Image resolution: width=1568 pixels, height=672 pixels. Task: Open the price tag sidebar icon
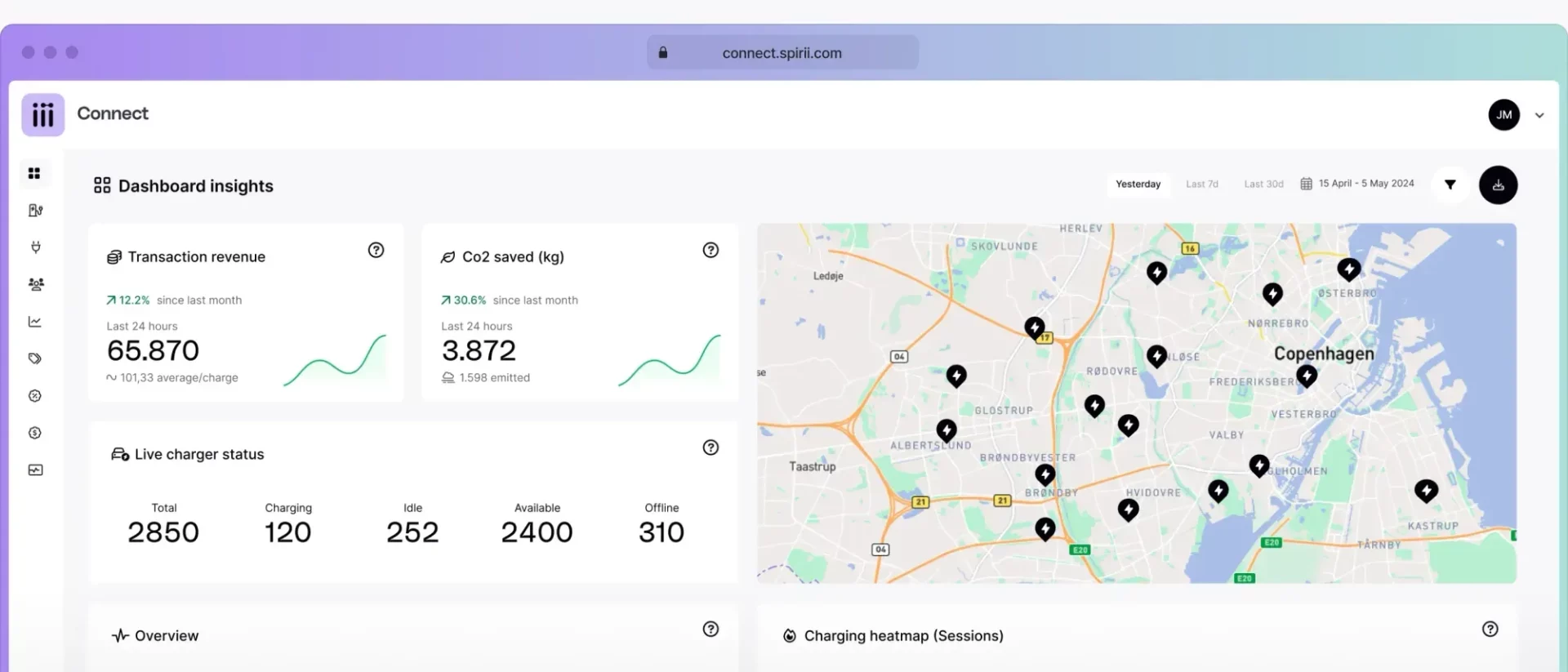point(35,358)
